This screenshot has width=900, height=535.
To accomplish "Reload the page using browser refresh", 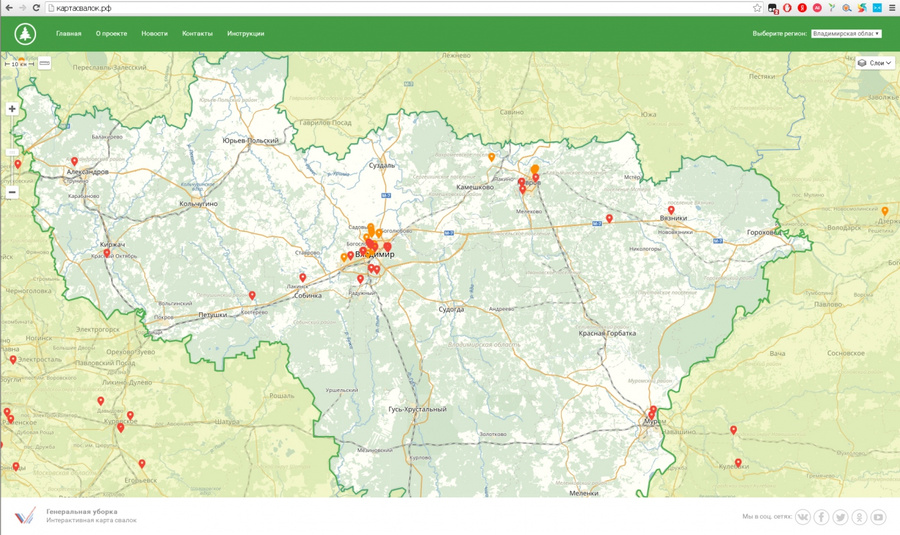I will click(x=37, y=8).
